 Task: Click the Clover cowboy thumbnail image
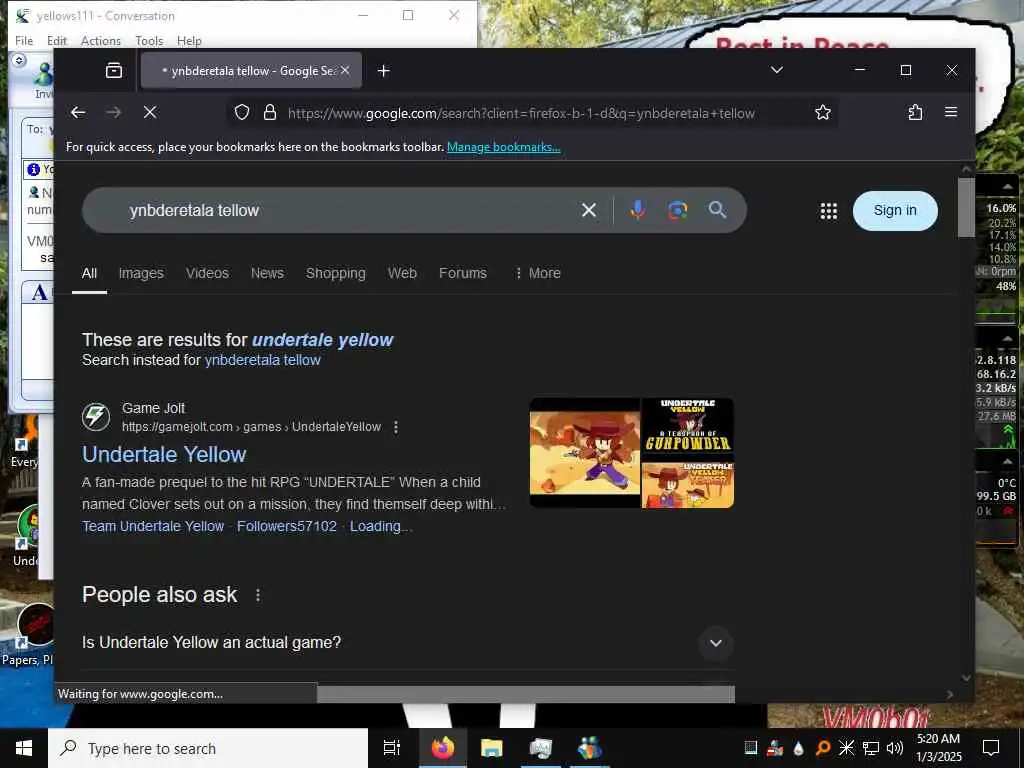click(x=584, y=453)
